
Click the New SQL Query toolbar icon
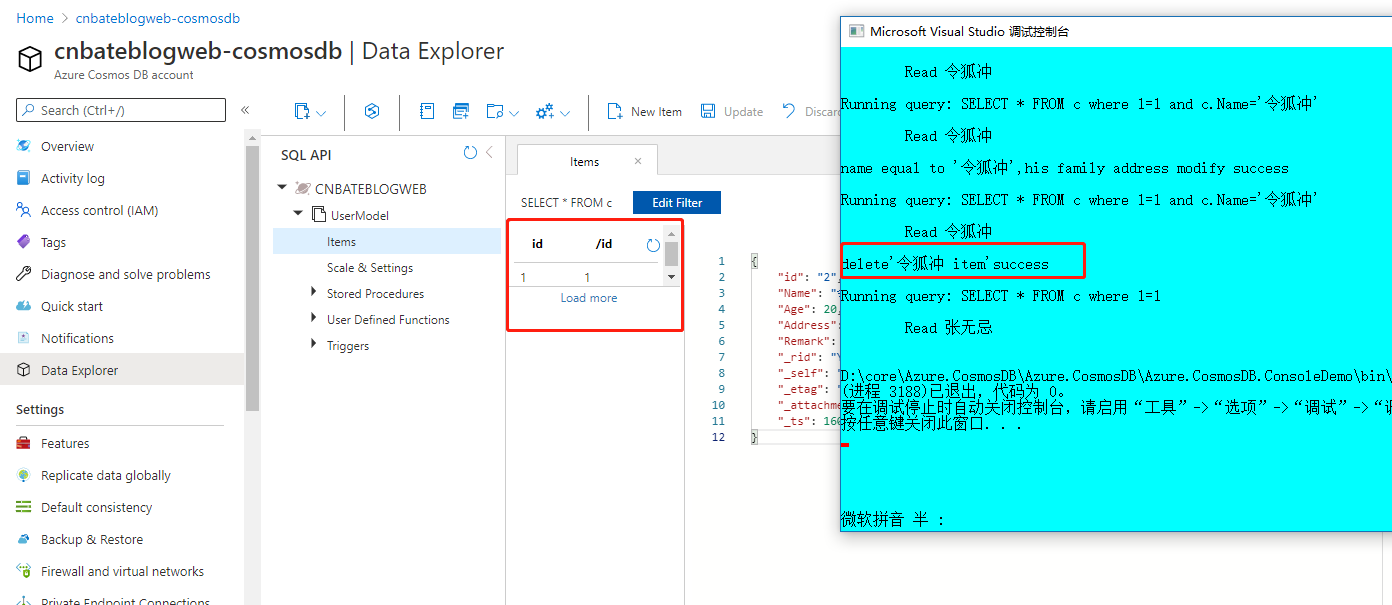[x=461, y=112]
